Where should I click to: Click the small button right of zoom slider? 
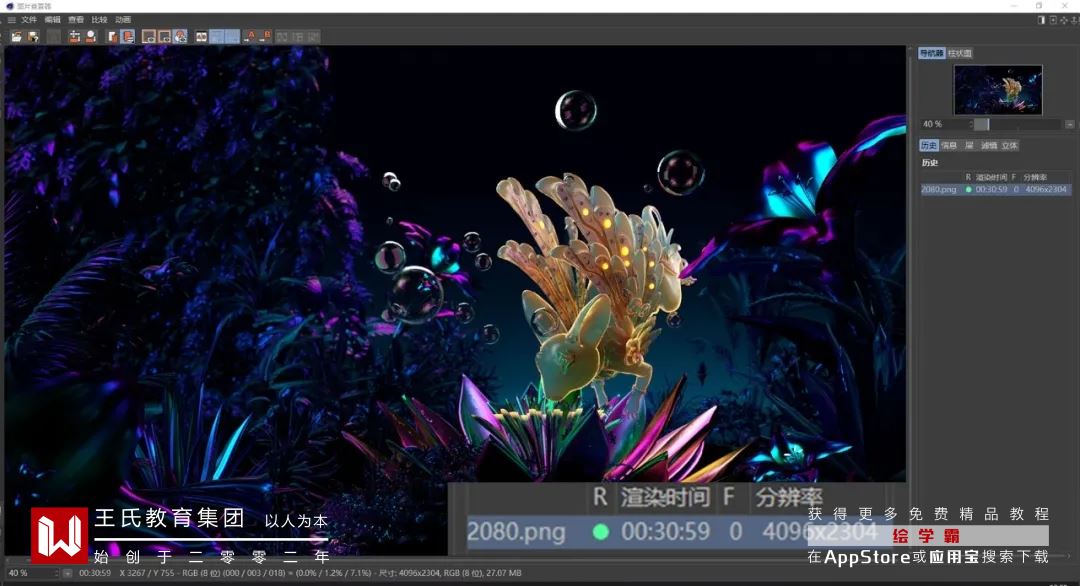click(x=1069, y=124)
